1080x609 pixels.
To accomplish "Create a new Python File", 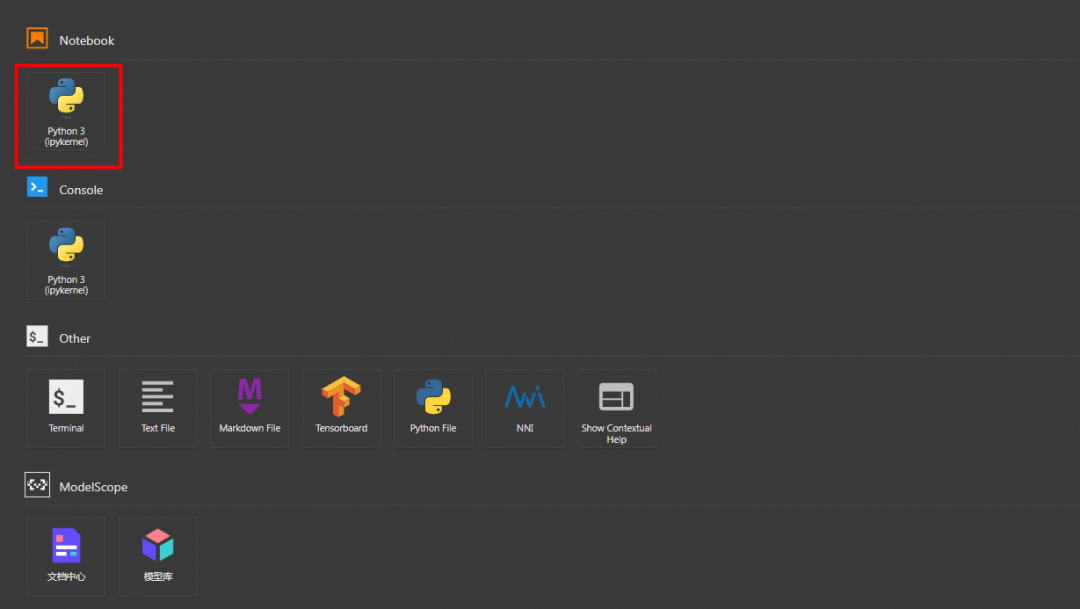I will (433, 408).
